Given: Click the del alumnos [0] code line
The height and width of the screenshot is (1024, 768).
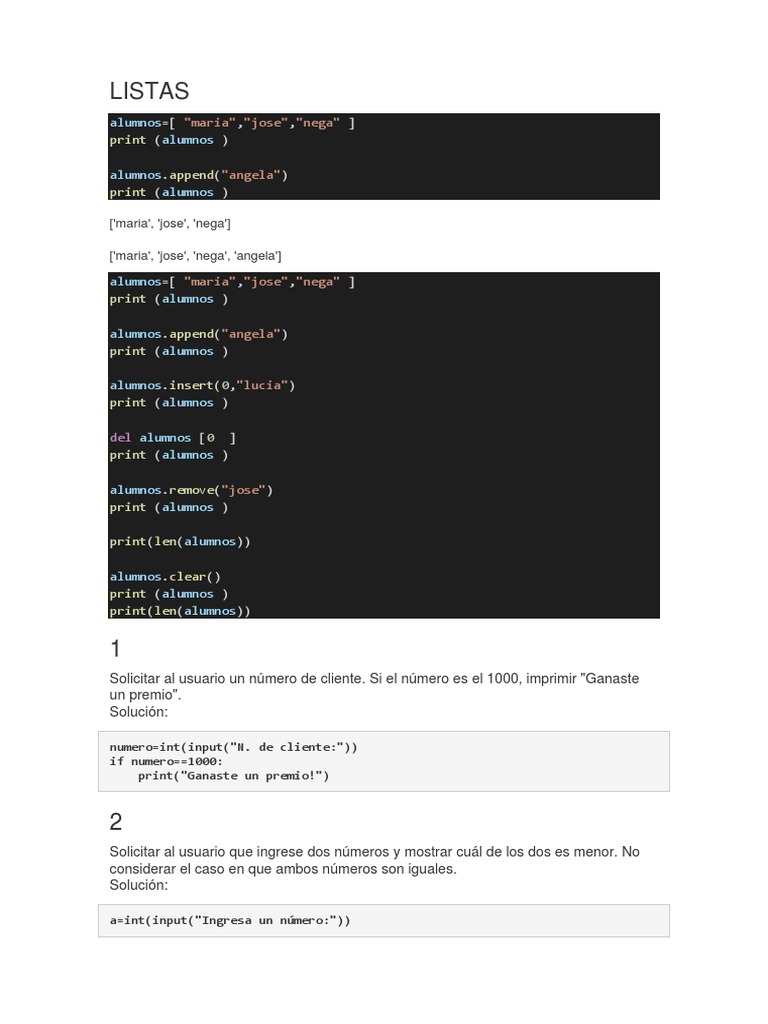Looking at the screenshot, I should [x=172, y=437].
